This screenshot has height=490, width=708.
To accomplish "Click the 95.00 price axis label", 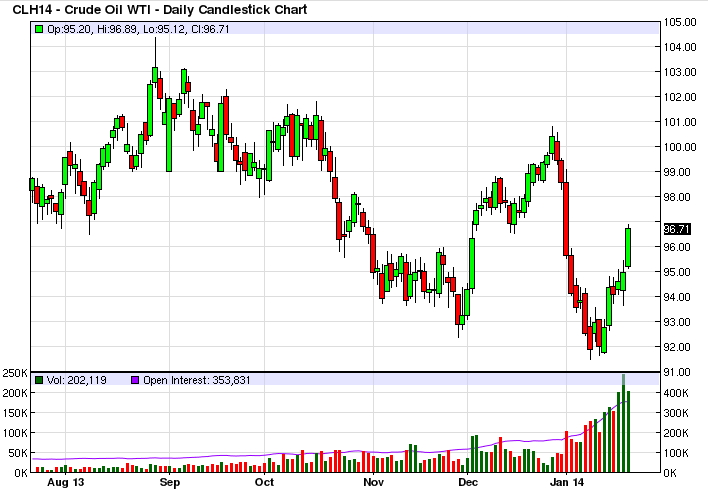I will (x=677, y=272).
